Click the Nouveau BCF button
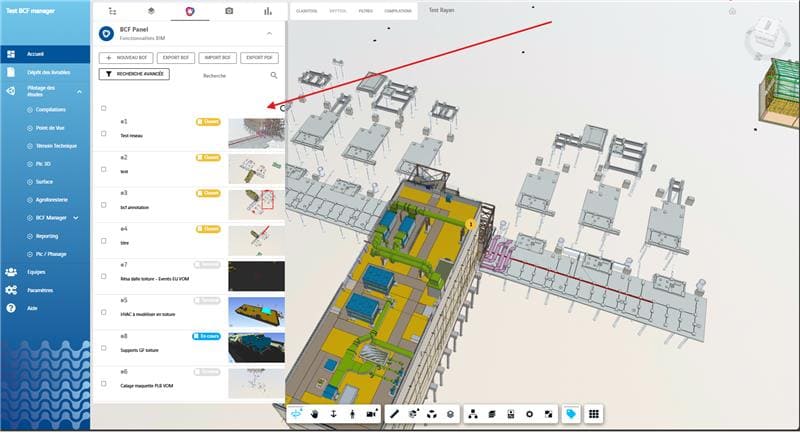Screen dimensions: 800x433 pos(126,57)
